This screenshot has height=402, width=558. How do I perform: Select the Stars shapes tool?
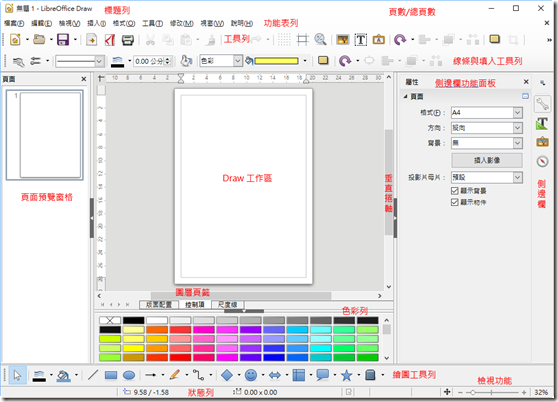pyautogui.click(x=346, y=375)
